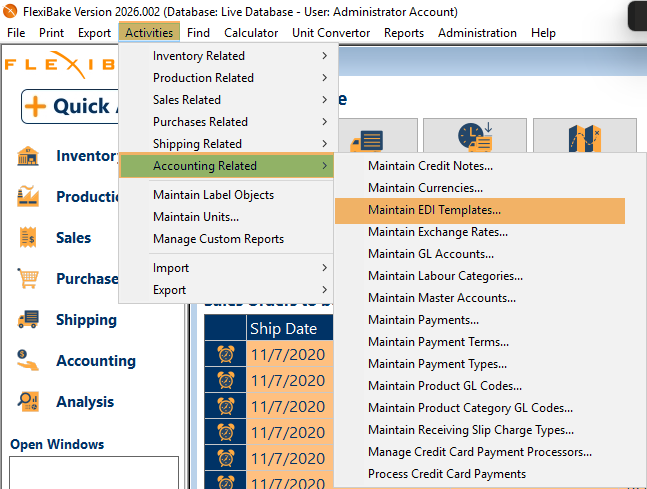Expand the Import submenu arrow
Image resolution: width=647 pixels, height=489 pixels.
(325, 268)
